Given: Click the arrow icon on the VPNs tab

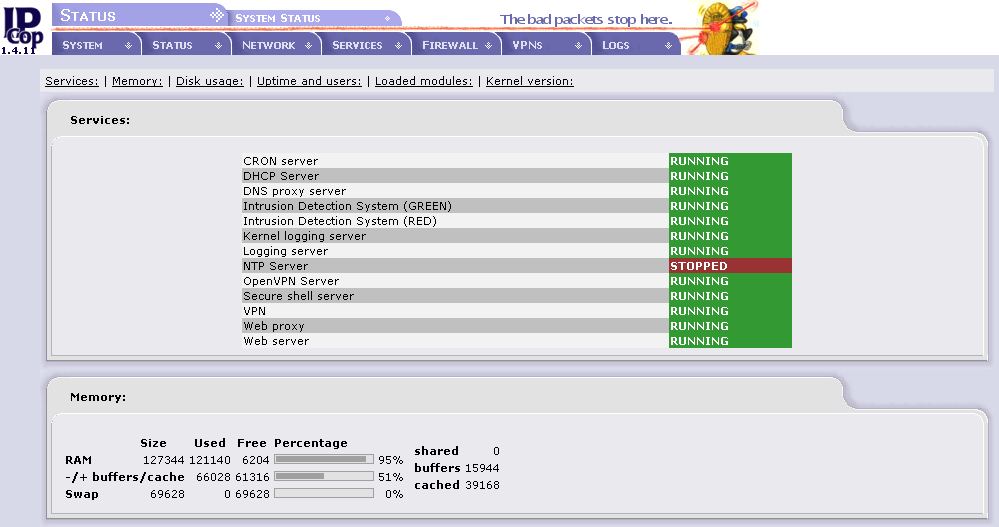Looking at the screenshot, I should pos(578,45).
